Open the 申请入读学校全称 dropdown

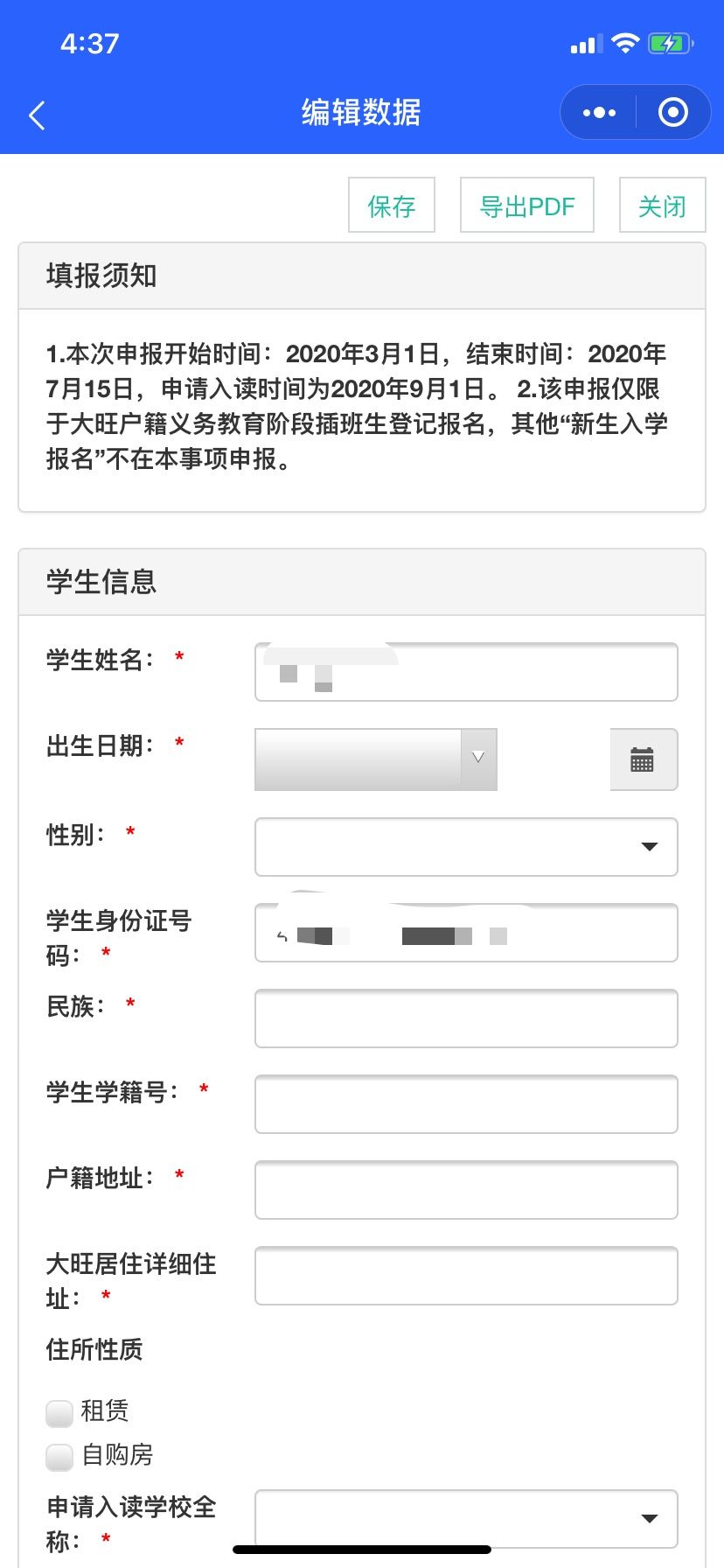pyautogui.click(x=466, y=1519)
